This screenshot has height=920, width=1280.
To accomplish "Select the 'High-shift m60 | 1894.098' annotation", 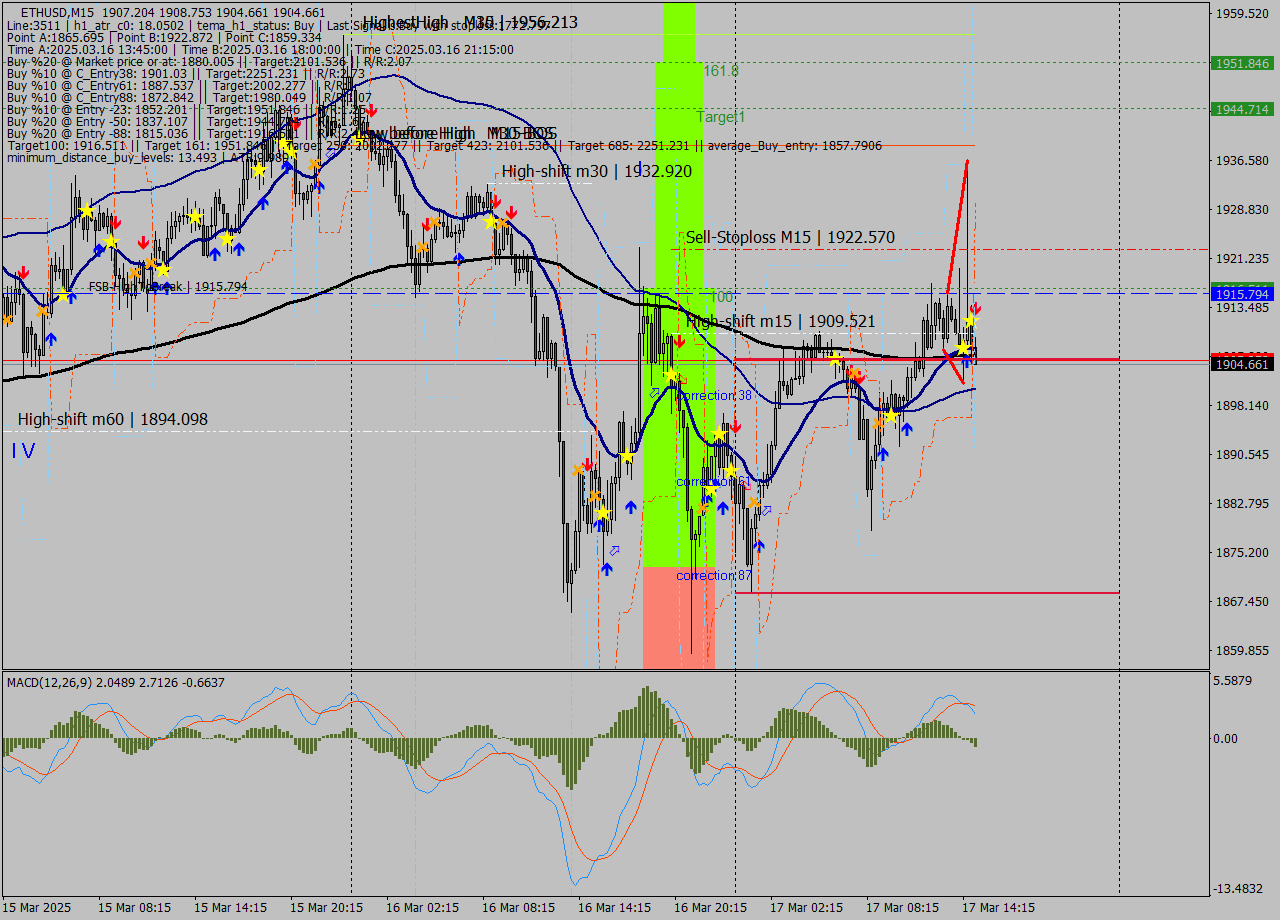I will pos(113,419).
